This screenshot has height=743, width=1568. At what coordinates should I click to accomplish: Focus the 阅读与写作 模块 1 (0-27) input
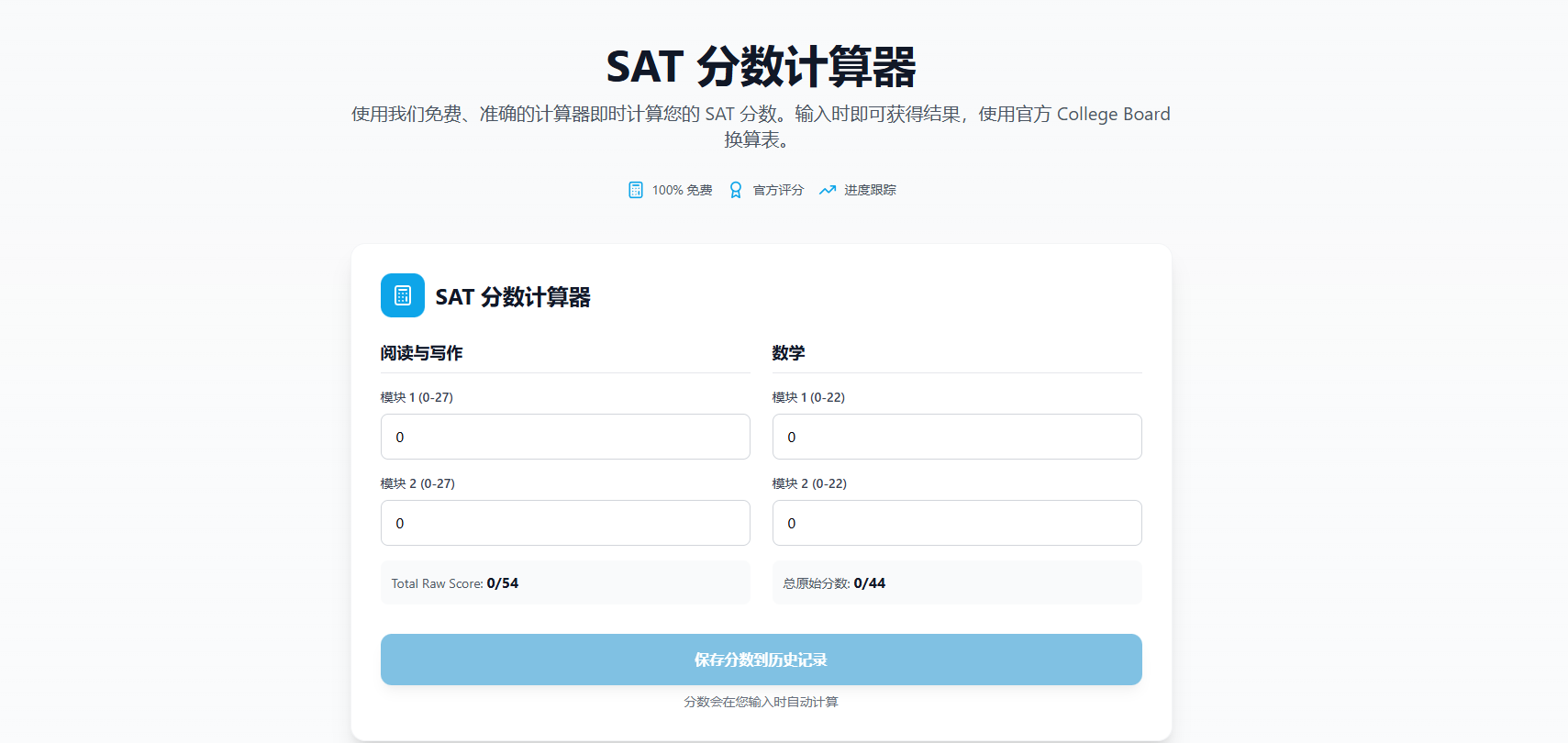point(565,437)
